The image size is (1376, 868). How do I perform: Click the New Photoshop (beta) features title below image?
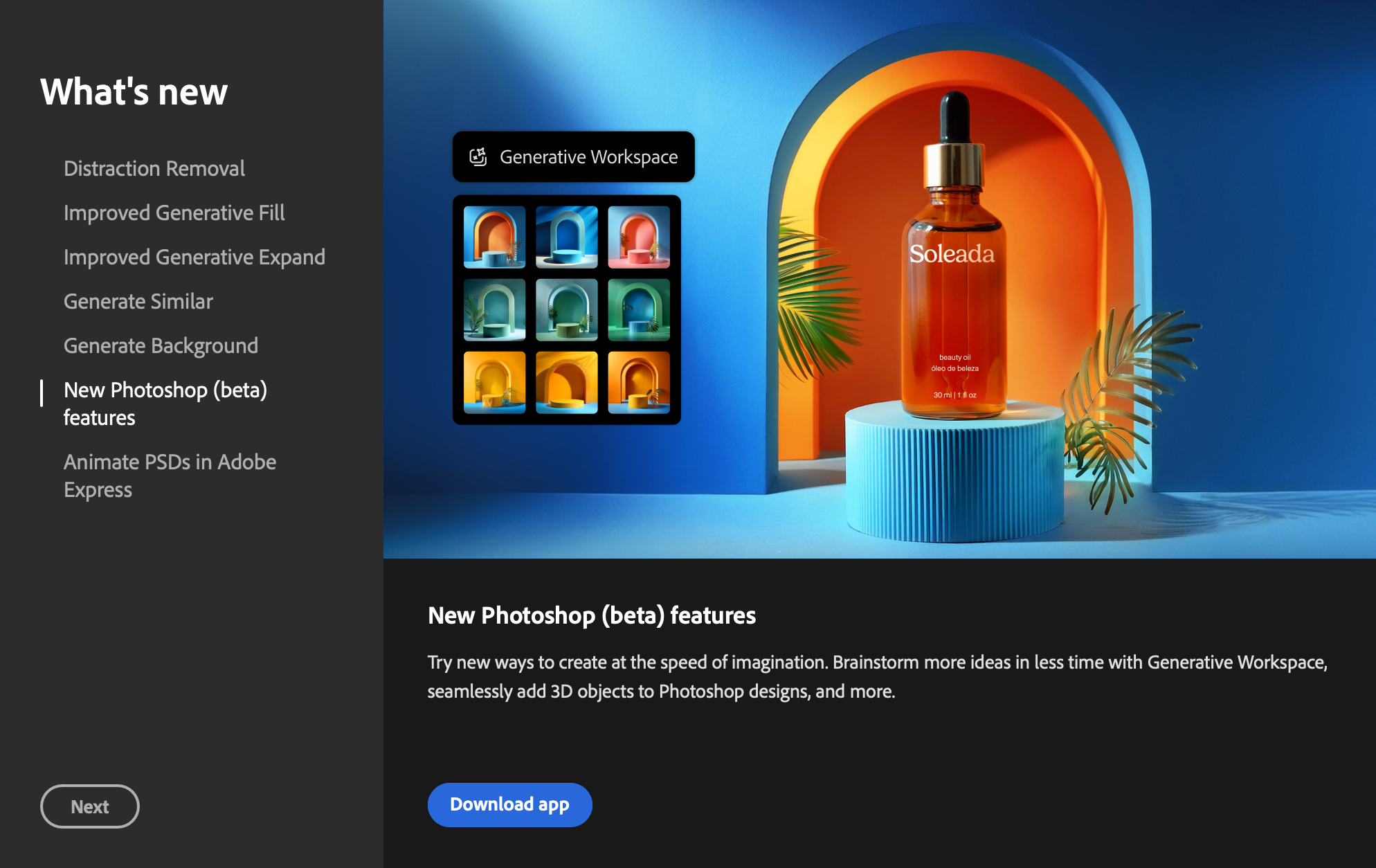coord(592,615)
